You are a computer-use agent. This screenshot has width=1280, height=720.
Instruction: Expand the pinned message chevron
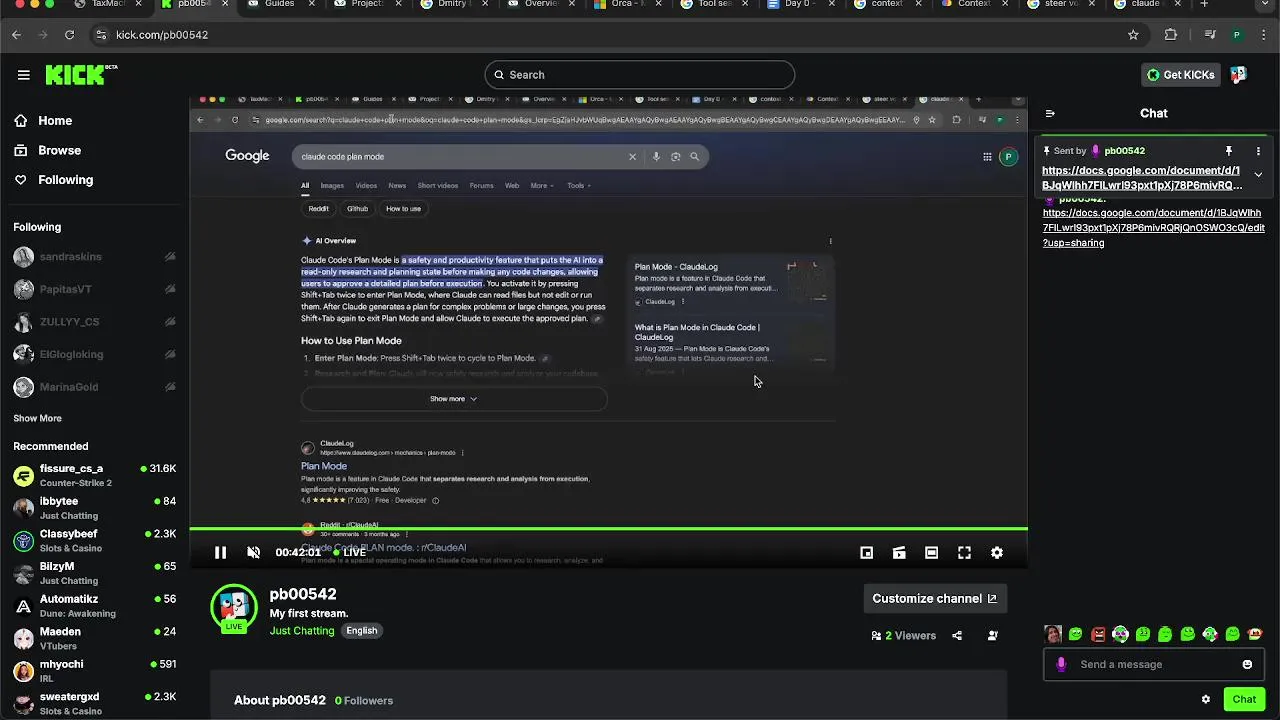1258,174
